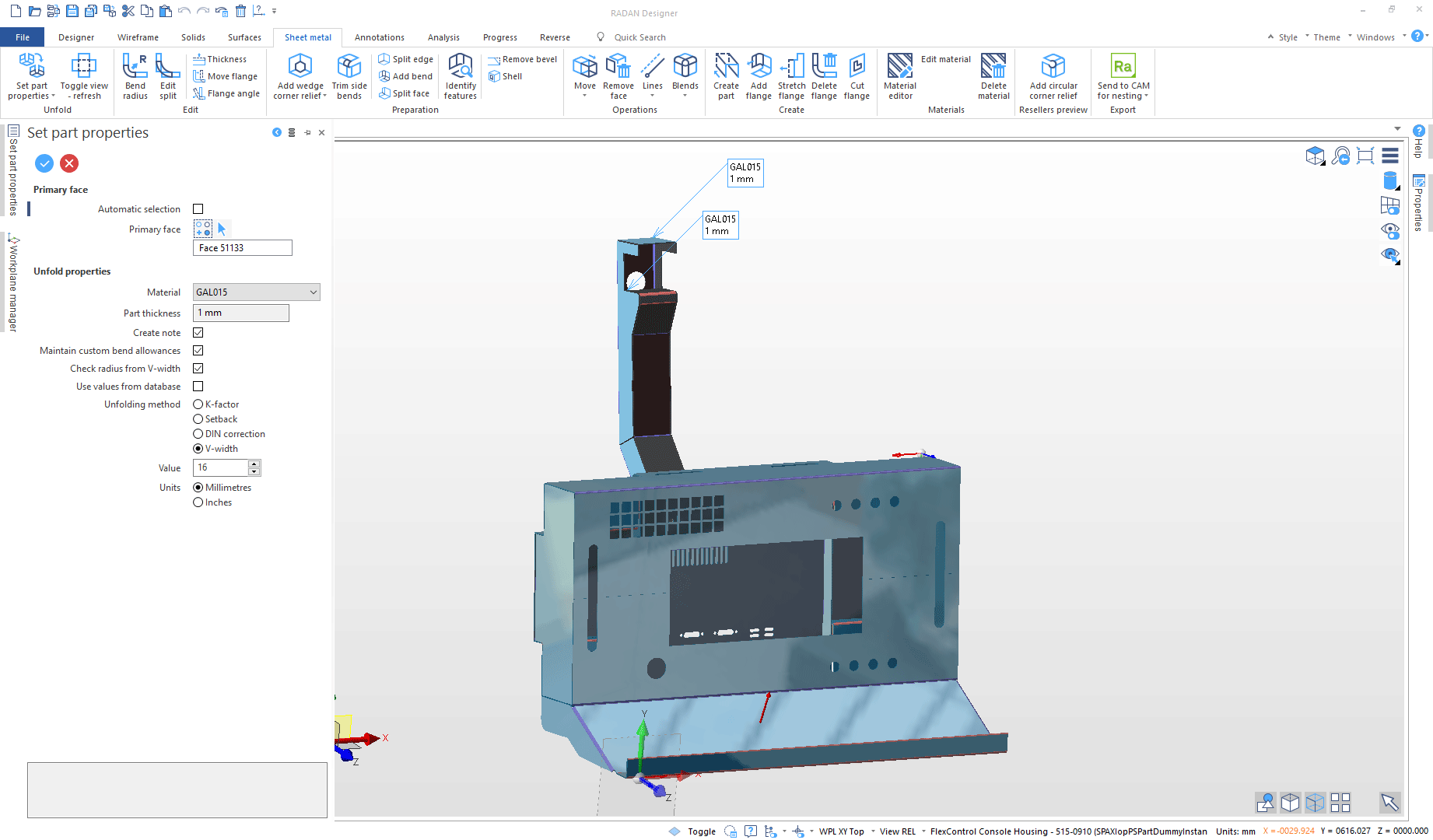This screenshot has height=840, width=1433.
Task: Choose the Cut flange tool
Action: click(857, 68)
